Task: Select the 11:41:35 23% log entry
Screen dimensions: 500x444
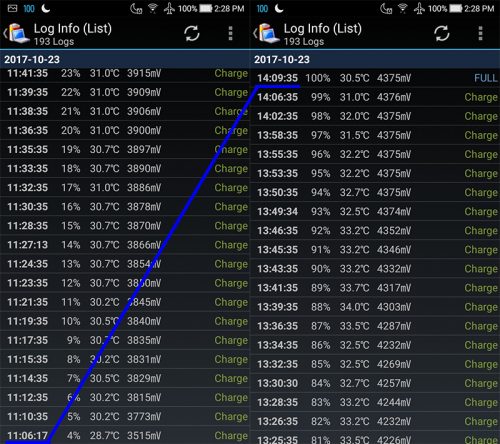Action: 125,73
